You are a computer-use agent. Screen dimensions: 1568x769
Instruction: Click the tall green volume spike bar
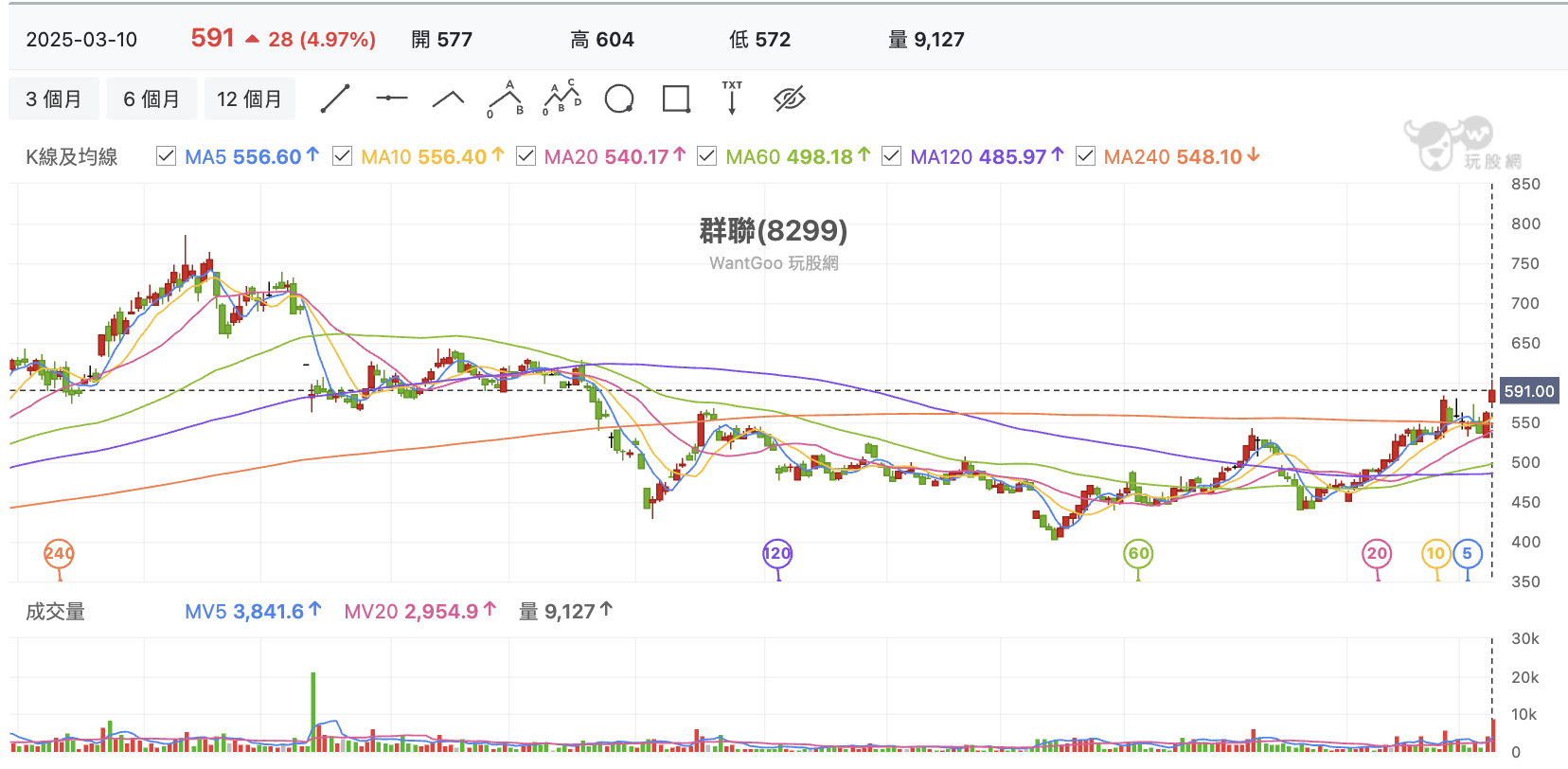(312, 712)
